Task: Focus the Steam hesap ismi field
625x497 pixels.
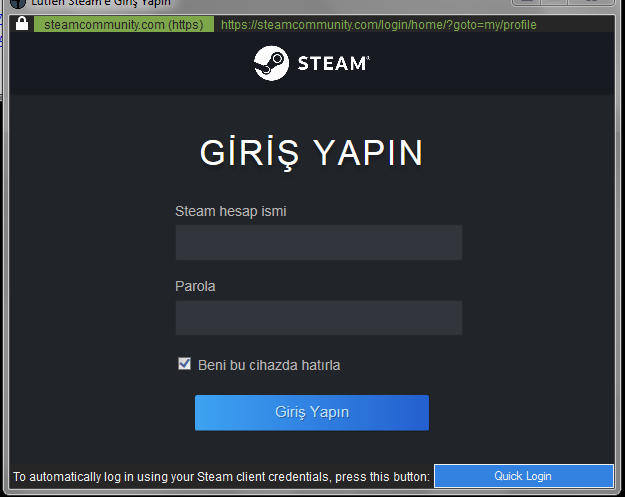Action: (319, 242)
